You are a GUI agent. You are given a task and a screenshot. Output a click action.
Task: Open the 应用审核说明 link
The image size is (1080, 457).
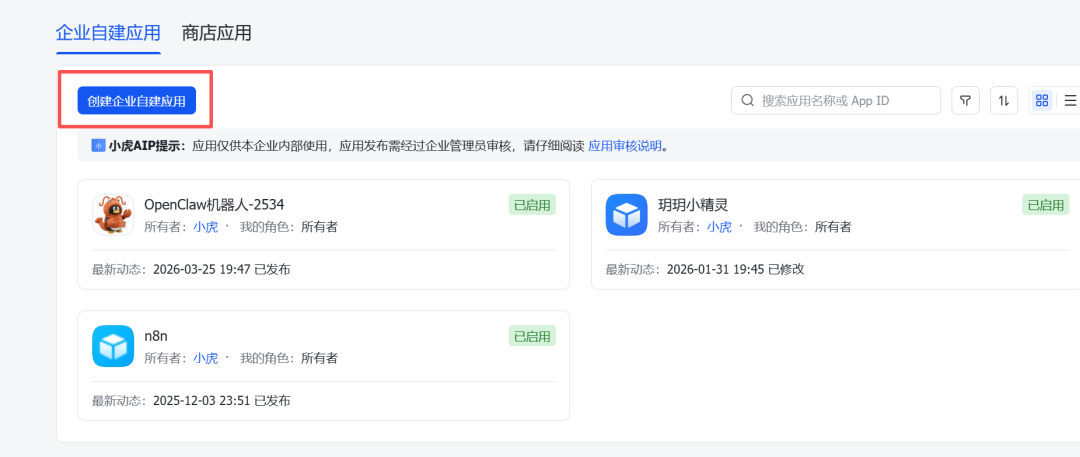tap(625, 146)
